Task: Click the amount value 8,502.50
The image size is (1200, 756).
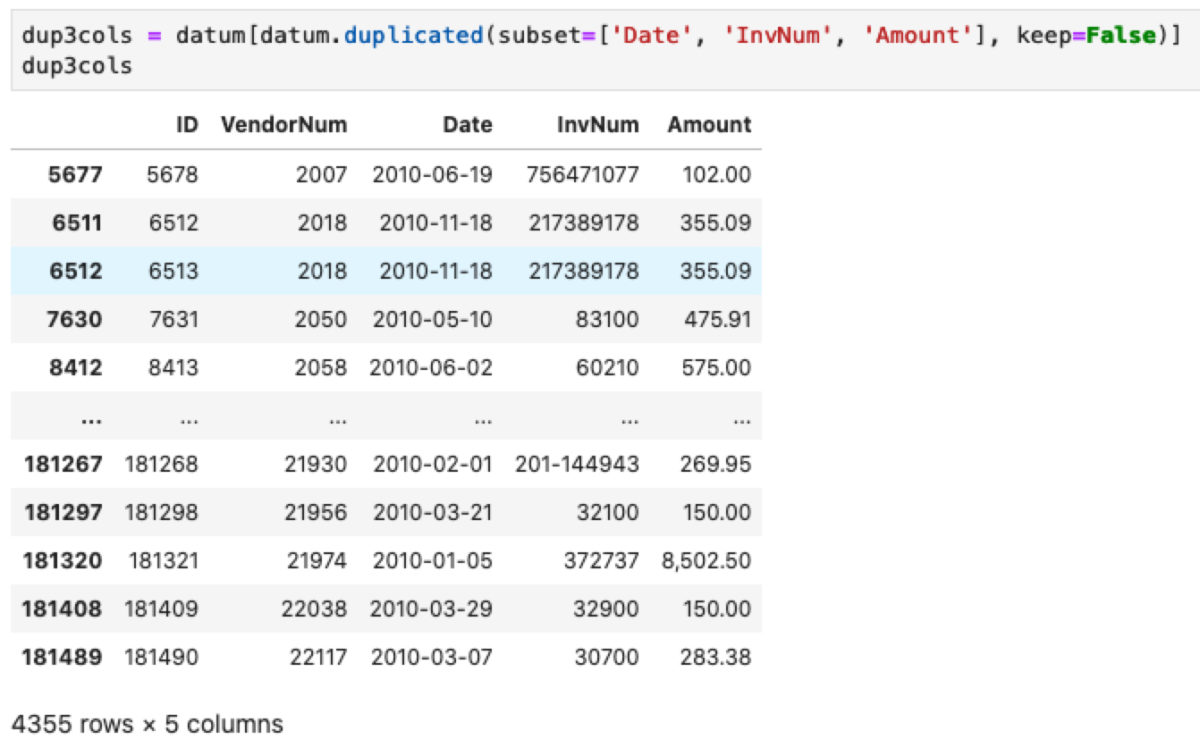Action: [706, 561]
